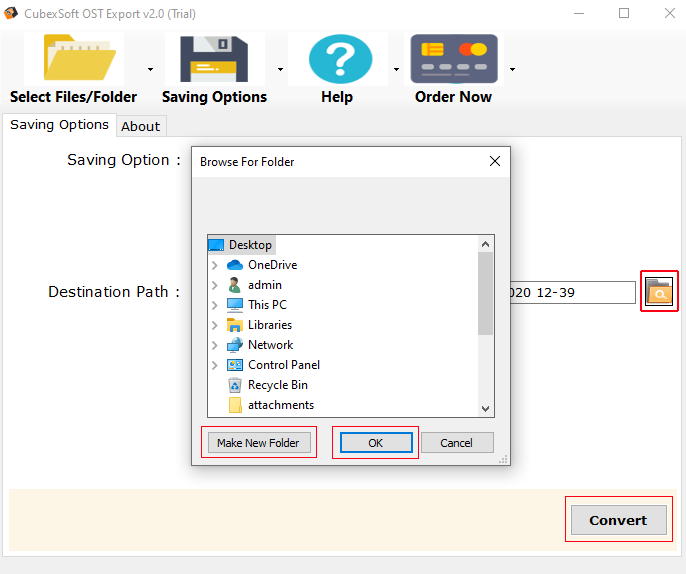Expand the This PC tree node
The width and height of the screenshot is (686, 574).
click(215, 305)
